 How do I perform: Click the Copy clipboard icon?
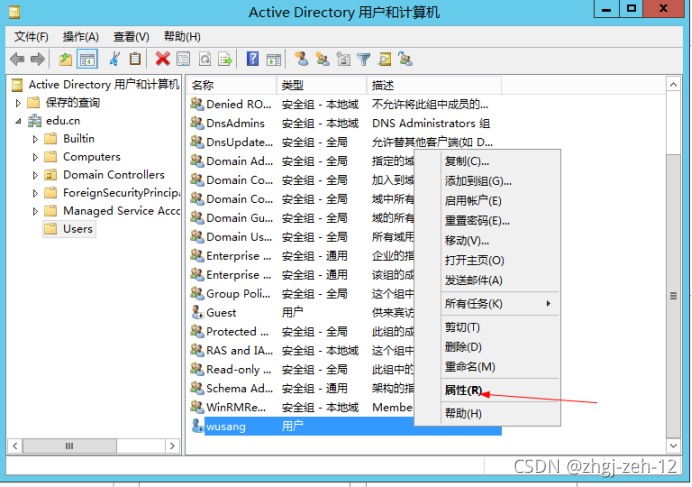point(135,59)
